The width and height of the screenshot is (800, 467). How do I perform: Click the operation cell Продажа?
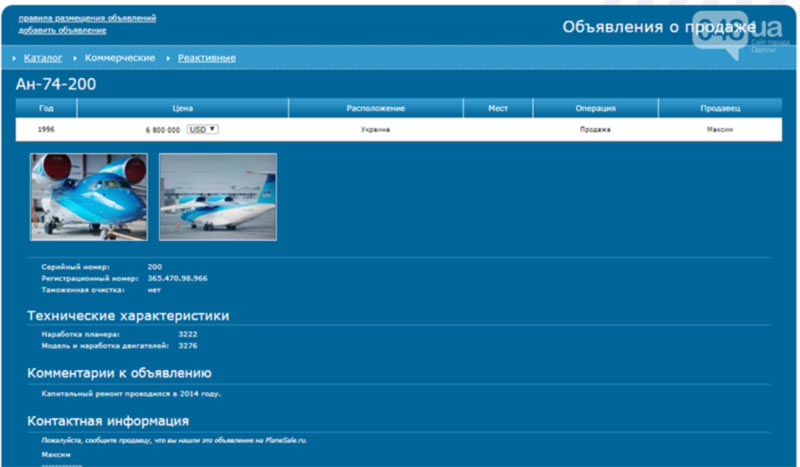(x=595, y=130)
